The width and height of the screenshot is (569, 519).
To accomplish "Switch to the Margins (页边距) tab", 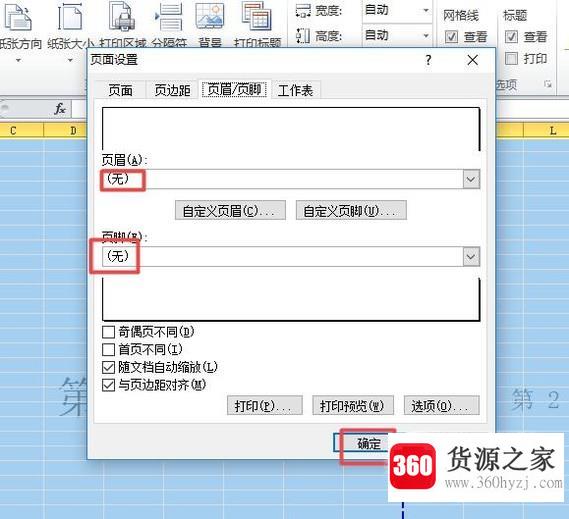I will (x=172, y=90).
